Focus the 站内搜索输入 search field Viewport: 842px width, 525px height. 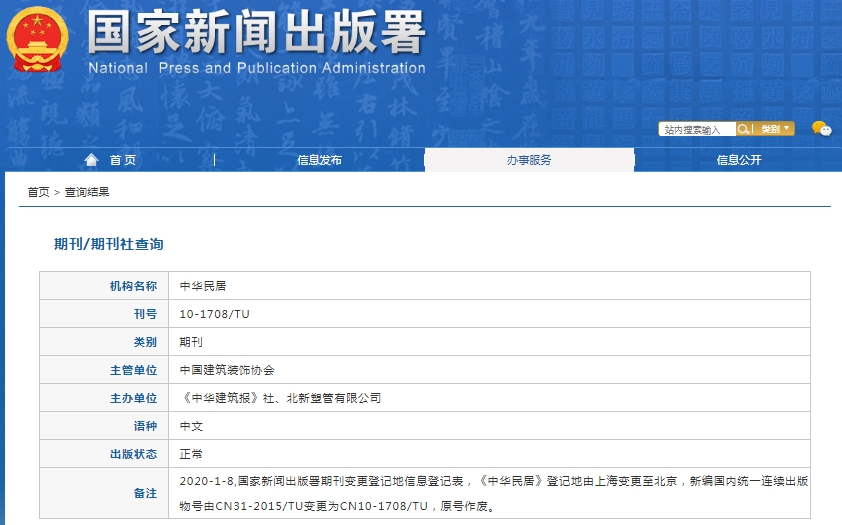point(697,129)
